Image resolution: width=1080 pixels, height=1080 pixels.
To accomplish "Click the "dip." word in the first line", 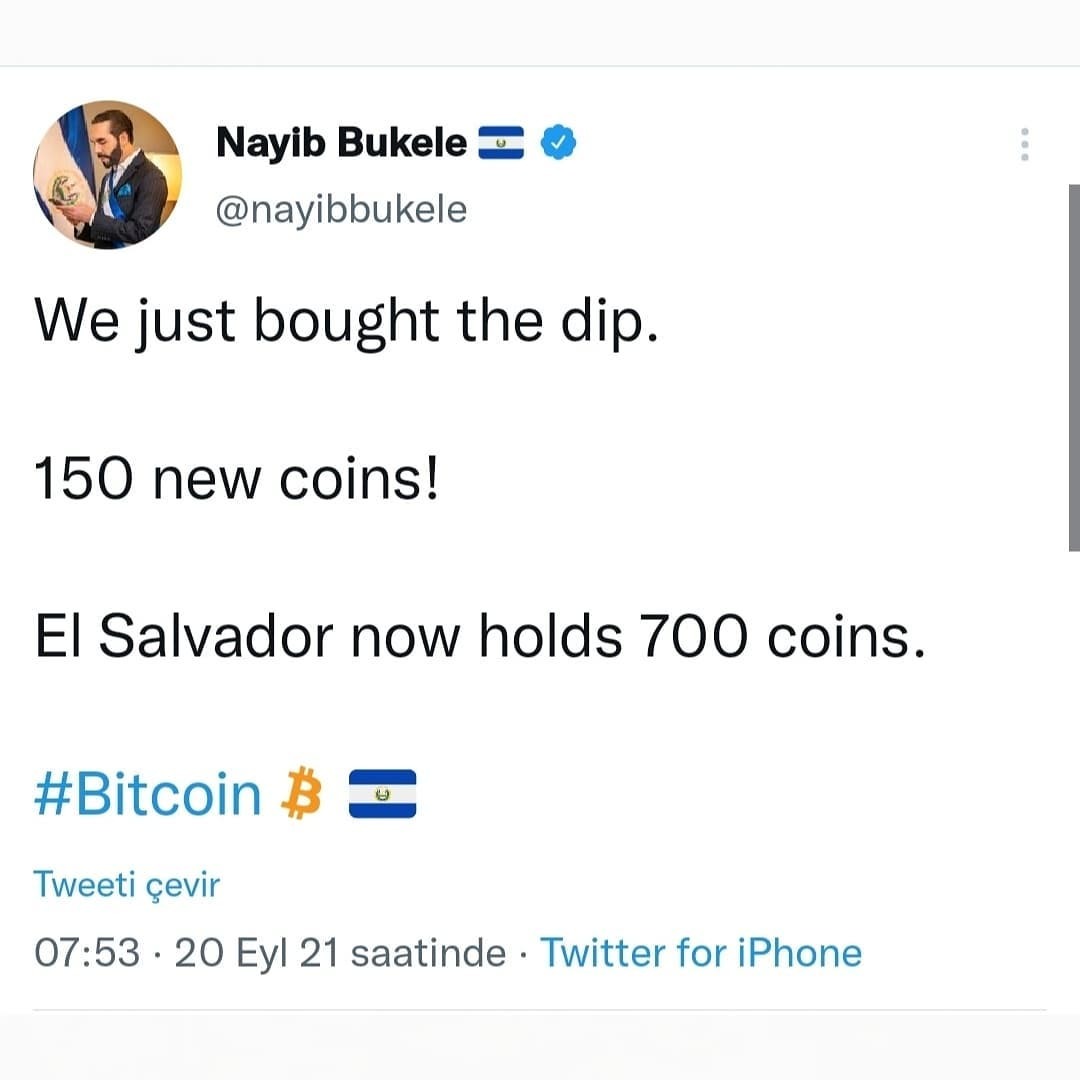I will pos(610,322).
